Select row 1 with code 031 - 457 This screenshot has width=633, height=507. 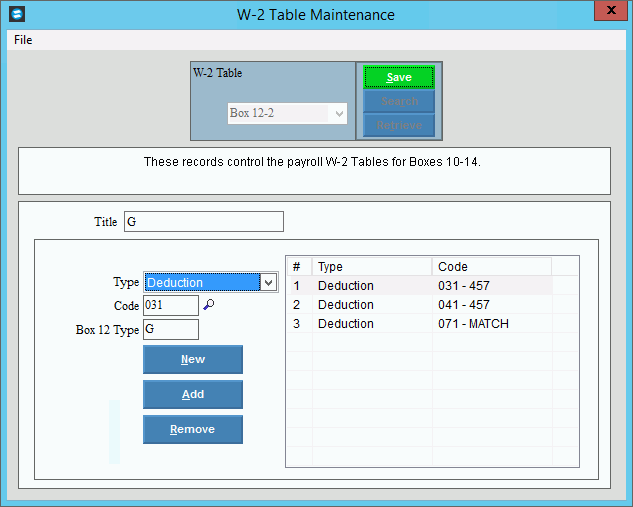tap(418, 286)
